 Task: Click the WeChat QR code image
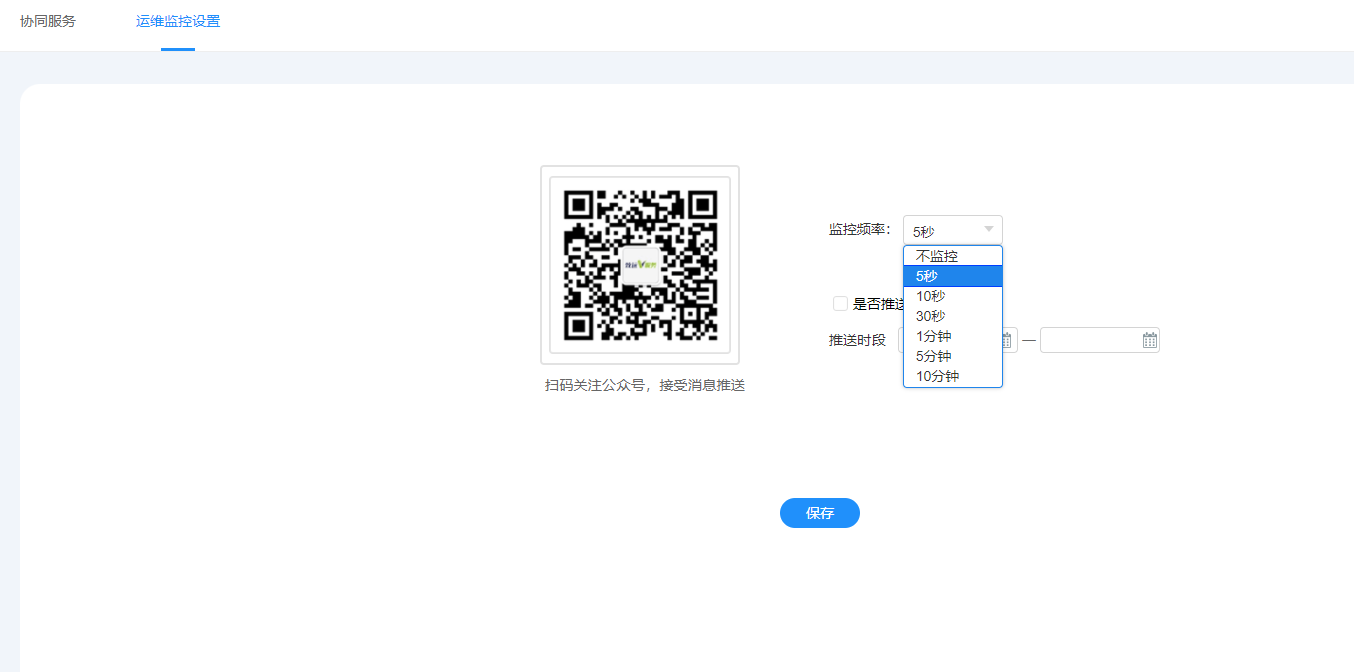point(640,265)
